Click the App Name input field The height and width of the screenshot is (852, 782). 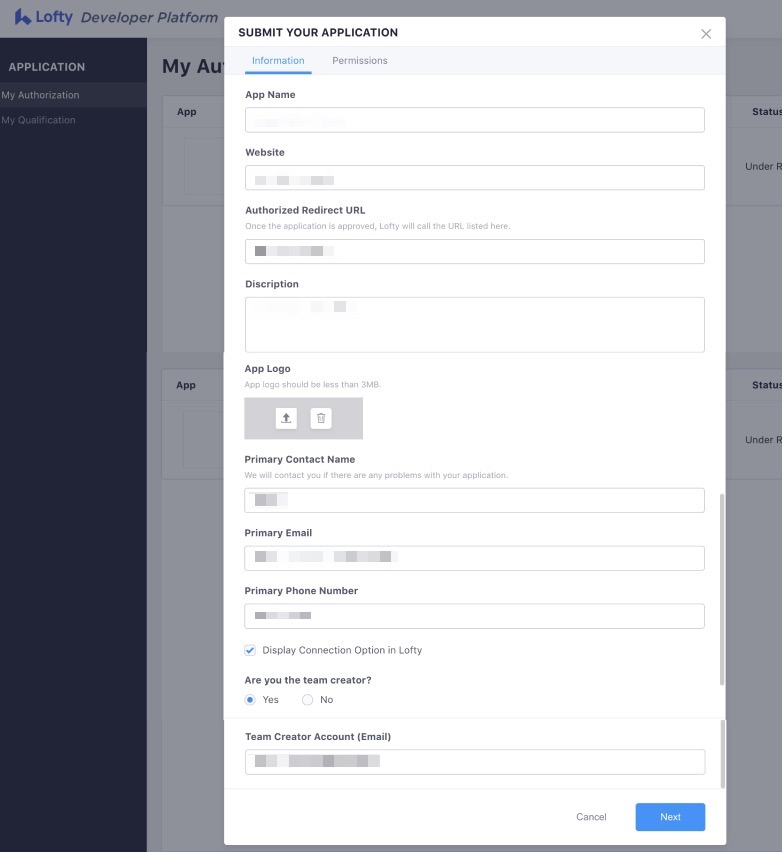coord(474,120)
